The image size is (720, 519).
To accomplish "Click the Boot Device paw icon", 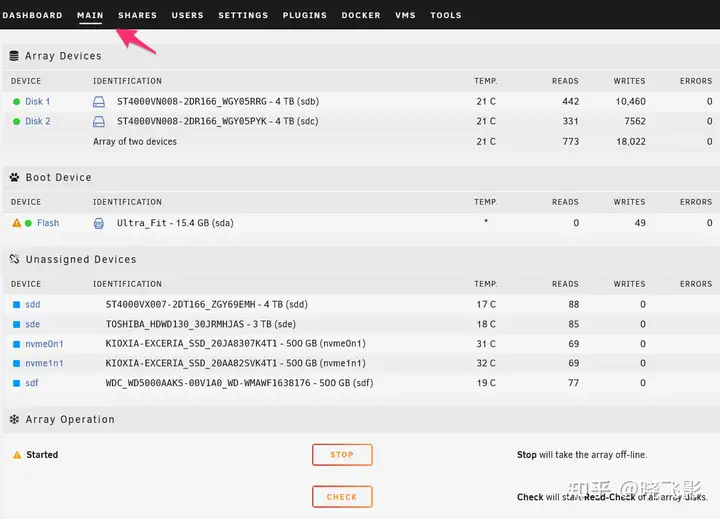I will pos(14,177).
